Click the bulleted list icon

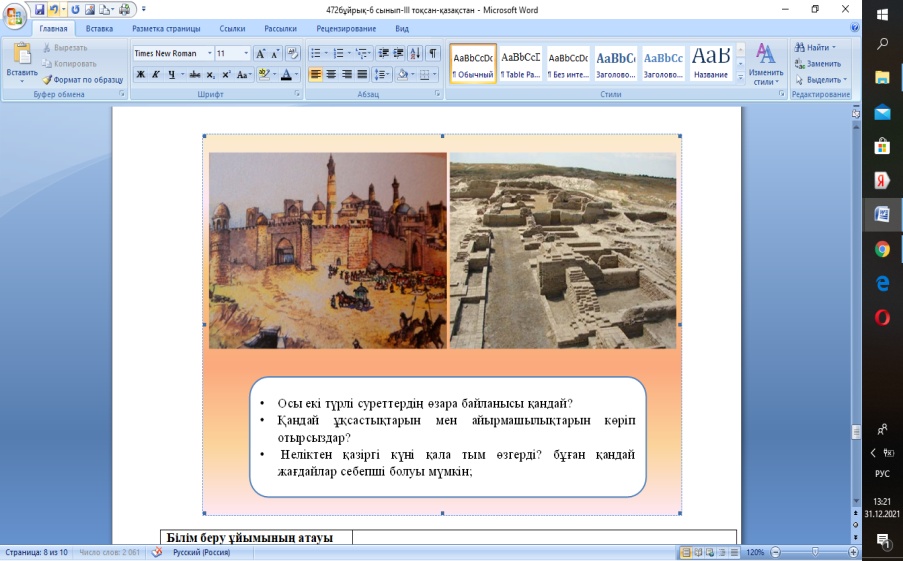click(x=315, y=53)
